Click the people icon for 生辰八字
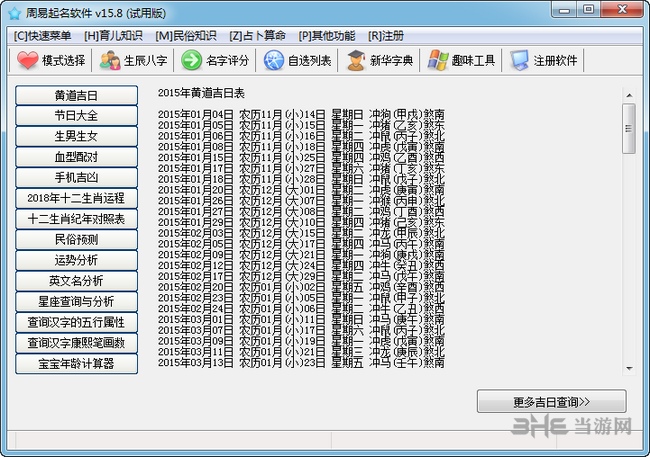 click(x=110, y=61)
